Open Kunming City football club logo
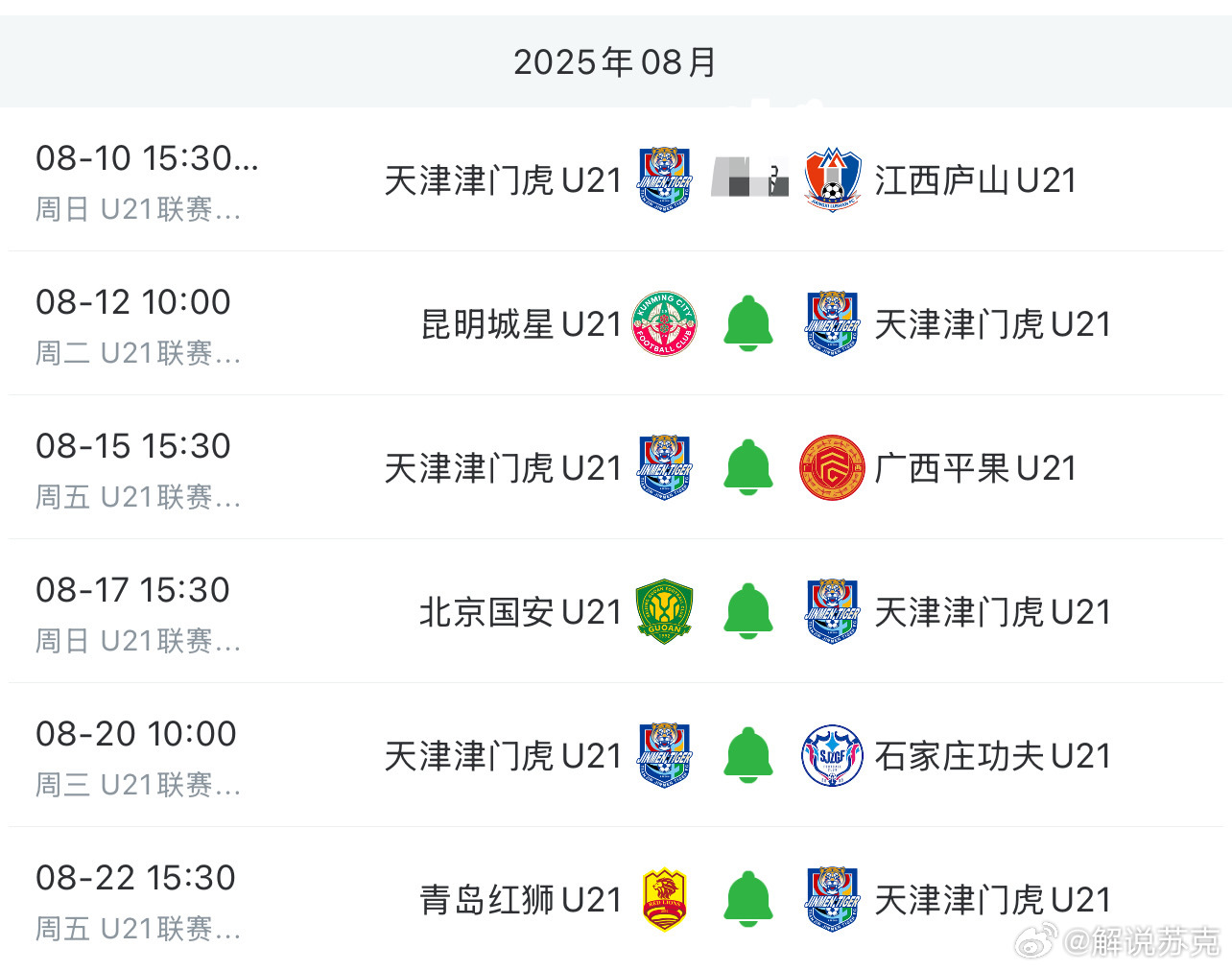This screenshot has width=1232, height=971. [x=664, y=324]
